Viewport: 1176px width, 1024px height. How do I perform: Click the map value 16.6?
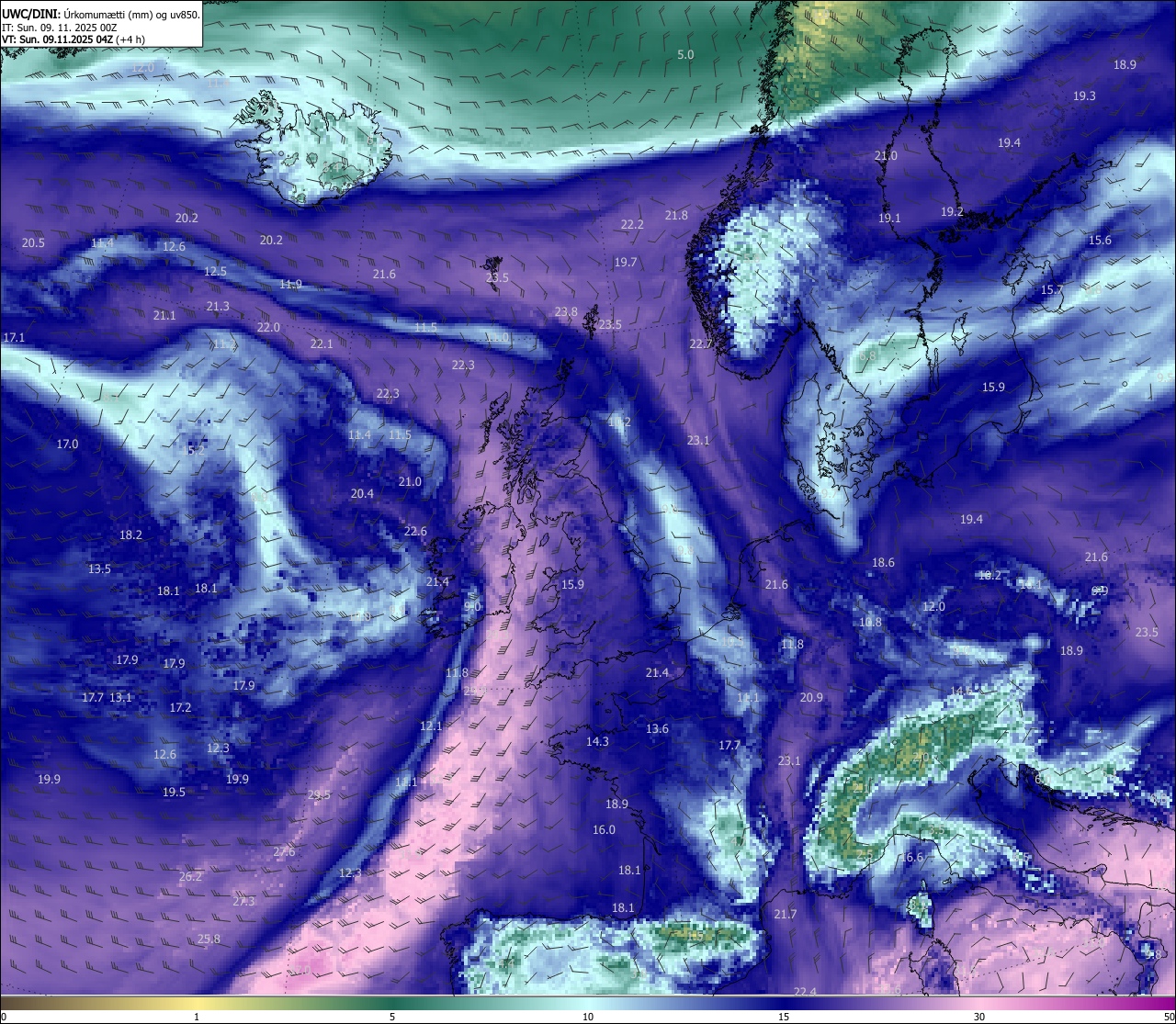click(x=910, y=857)
